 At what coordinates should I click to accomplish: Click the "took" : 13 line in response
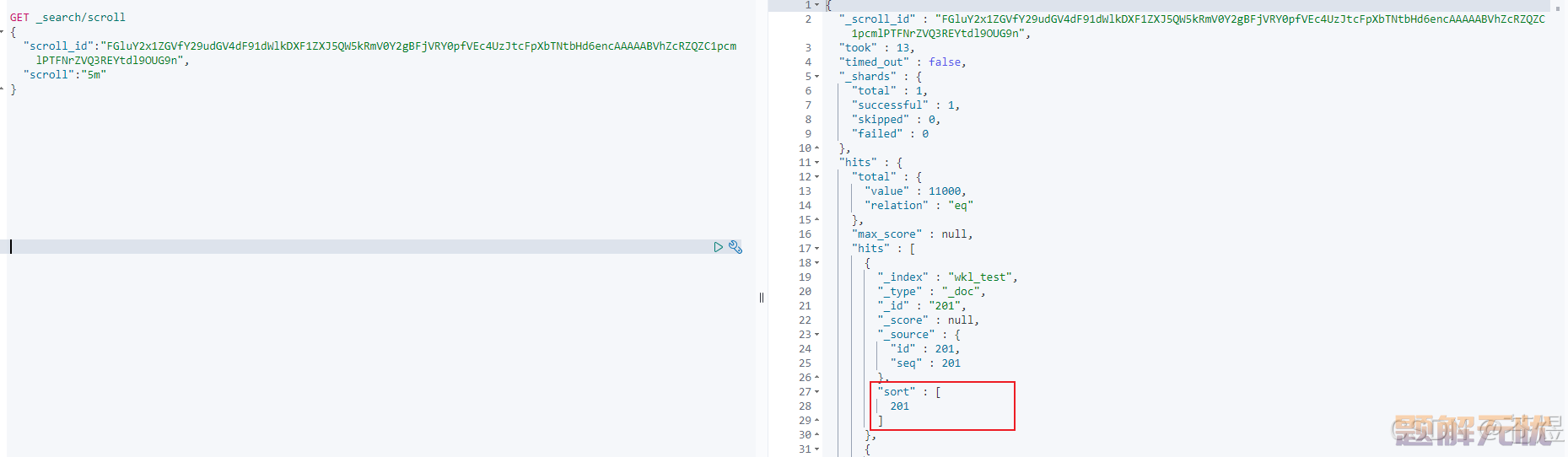pyautogui.click(x=876, y=48)
